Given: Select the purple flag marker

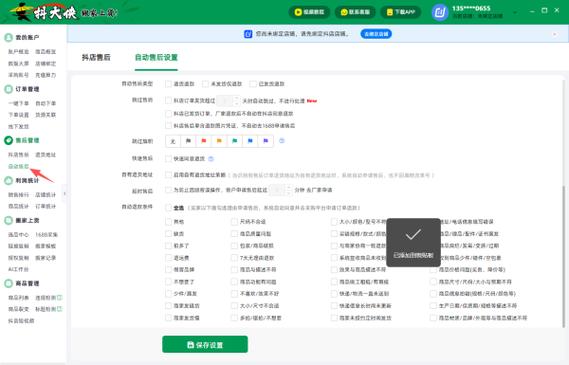Looking at the screenshot, I should pyautogui.click(x=266, y=141).
